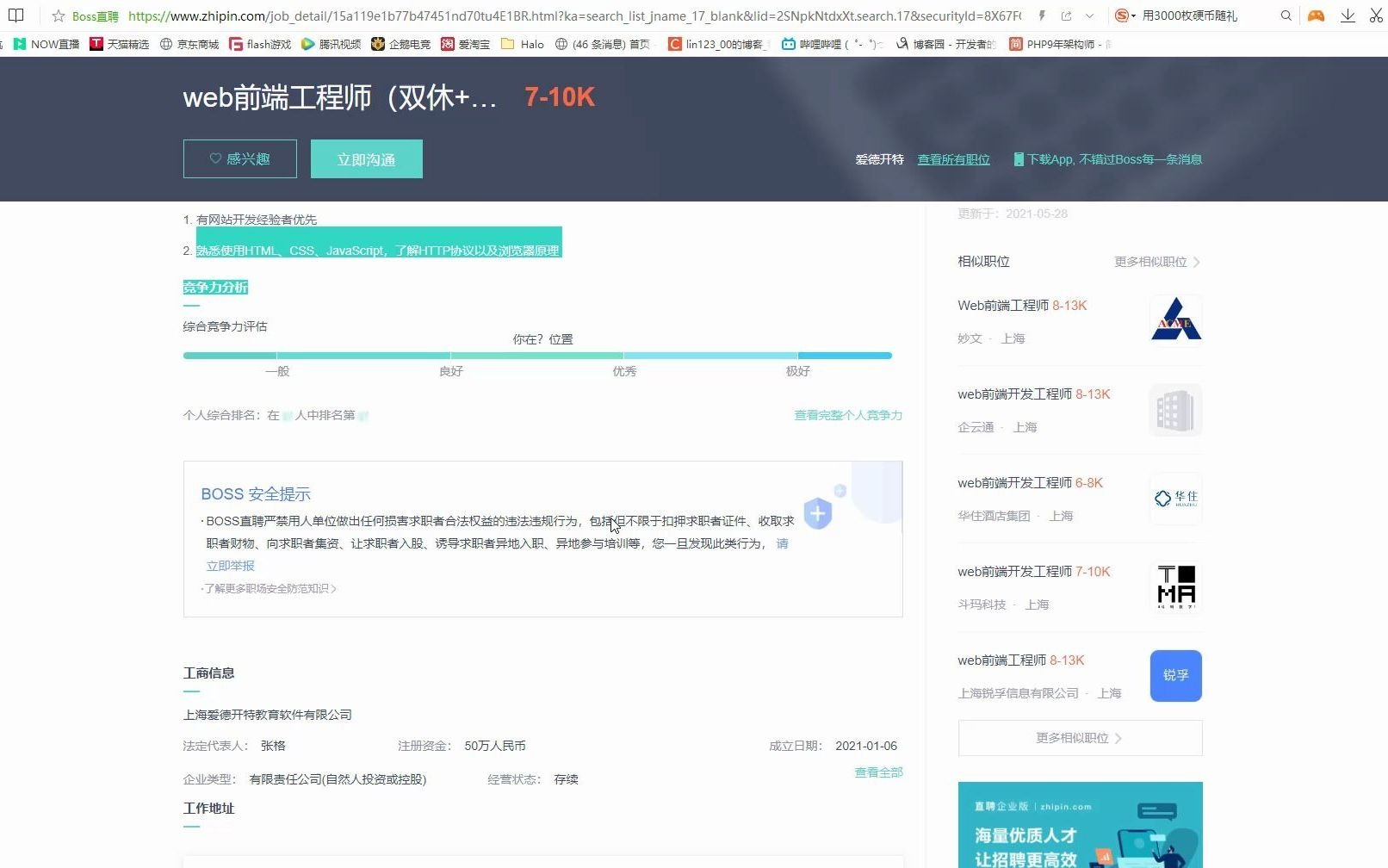Click the 下载App link with phone icon
The width and height of the screenshot is (1388, 868).
click(1107, 159)
